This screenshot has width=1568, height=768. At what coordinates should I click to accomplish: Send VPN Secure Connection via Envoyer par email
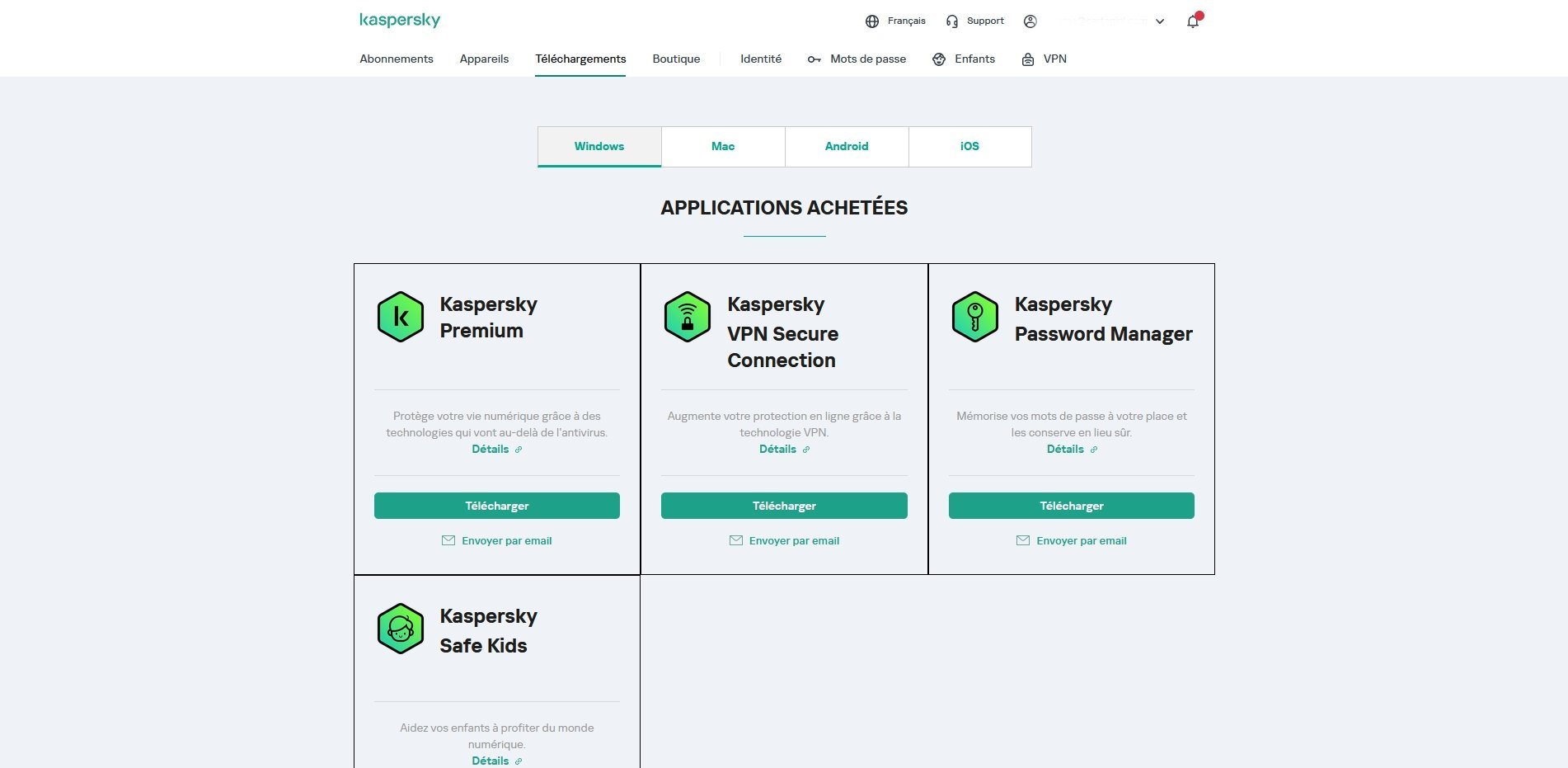794,540
